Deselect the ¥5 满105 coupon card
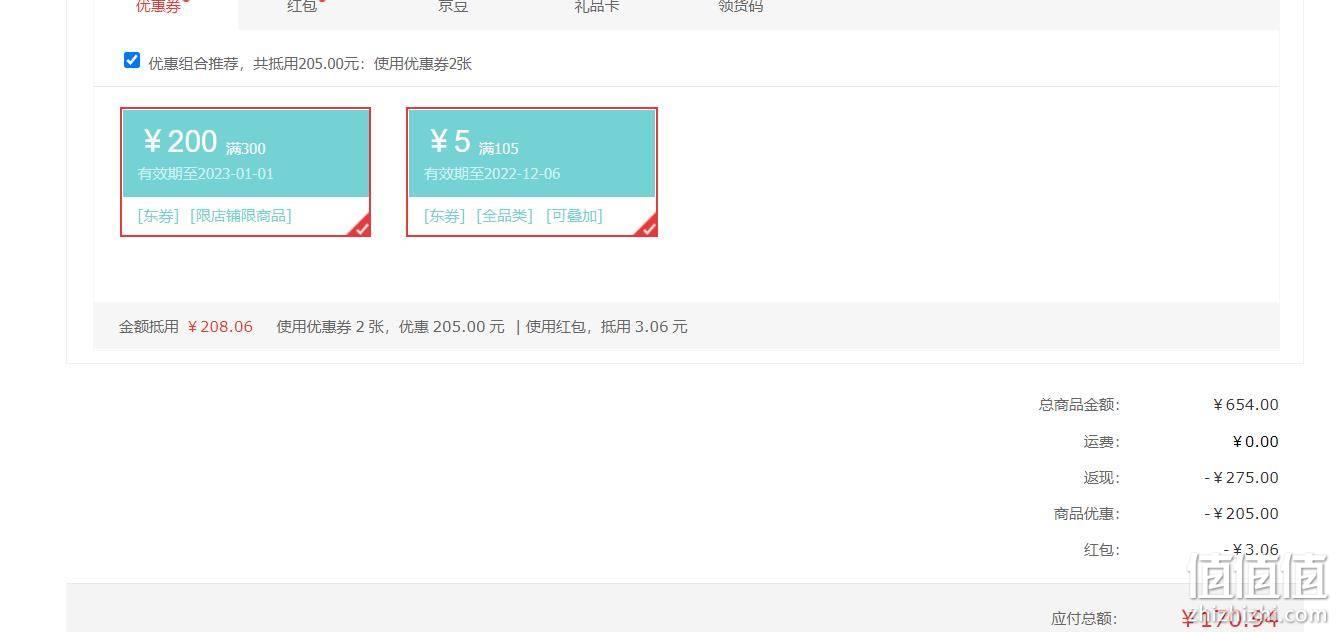 (532, 172)
